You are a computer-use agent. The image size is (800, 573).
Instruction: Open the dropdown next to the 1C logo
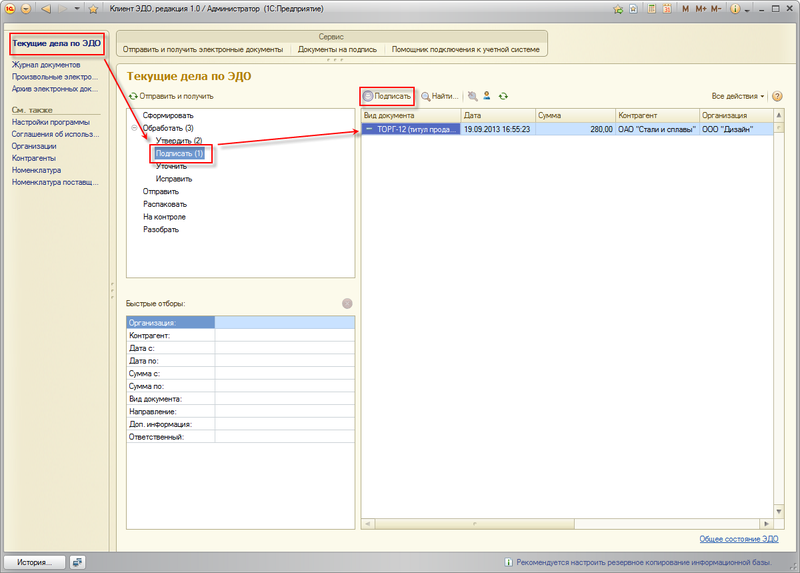click(26, 9)
